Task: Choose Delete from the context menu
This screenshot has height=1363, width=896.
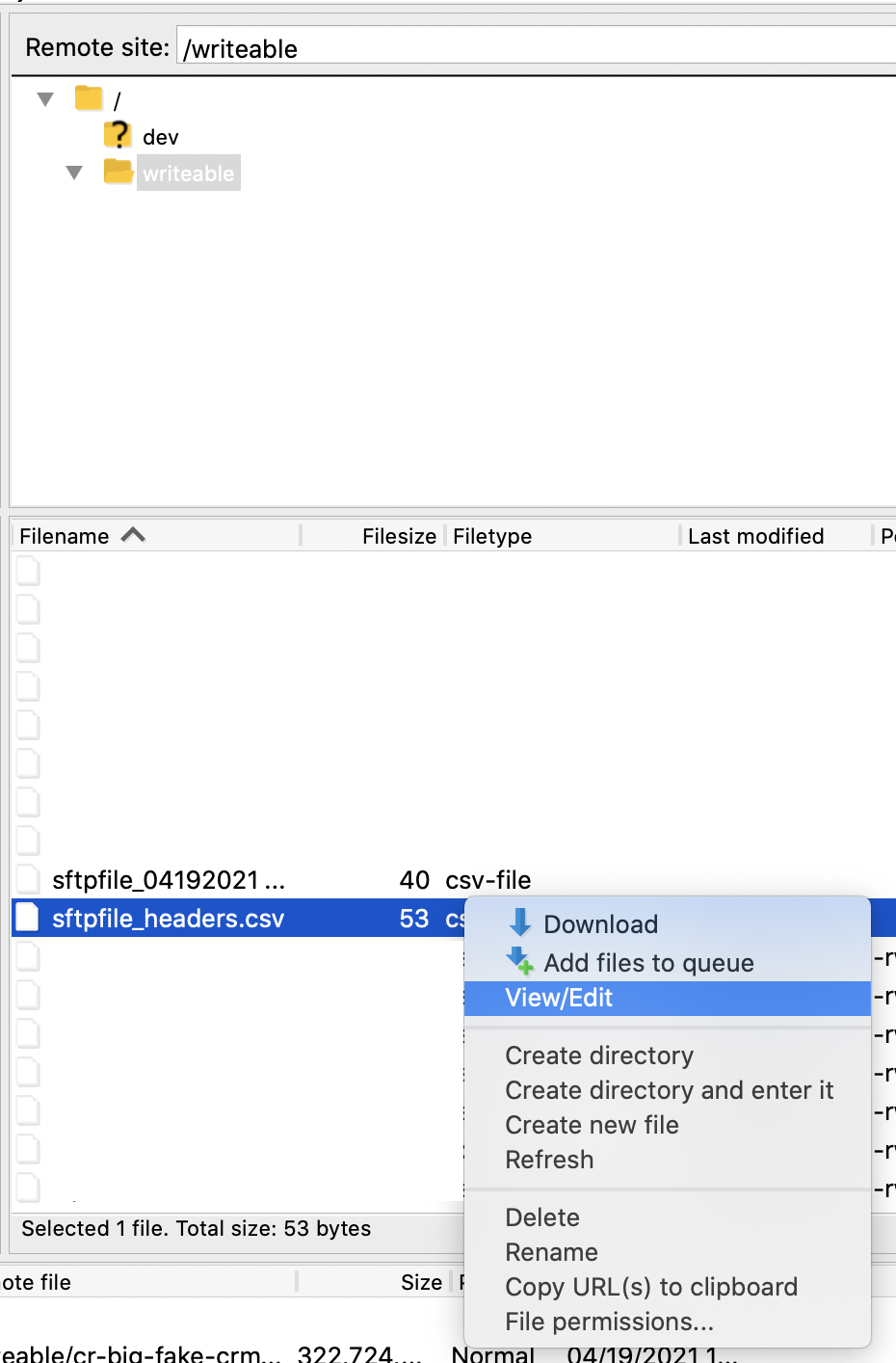Action: pyautogui.click(x=542, y=1217)
